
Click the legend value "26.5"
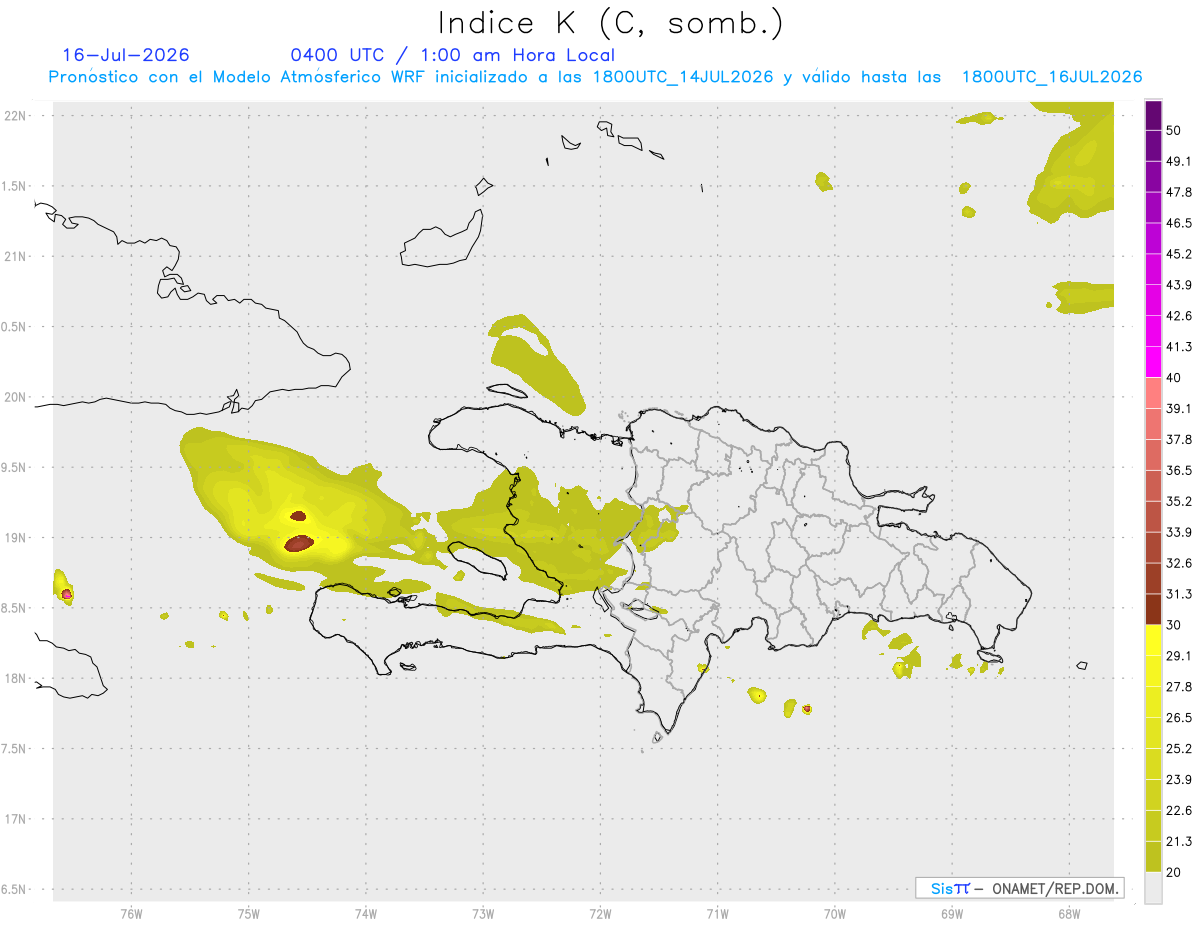tap(1179, 718)
